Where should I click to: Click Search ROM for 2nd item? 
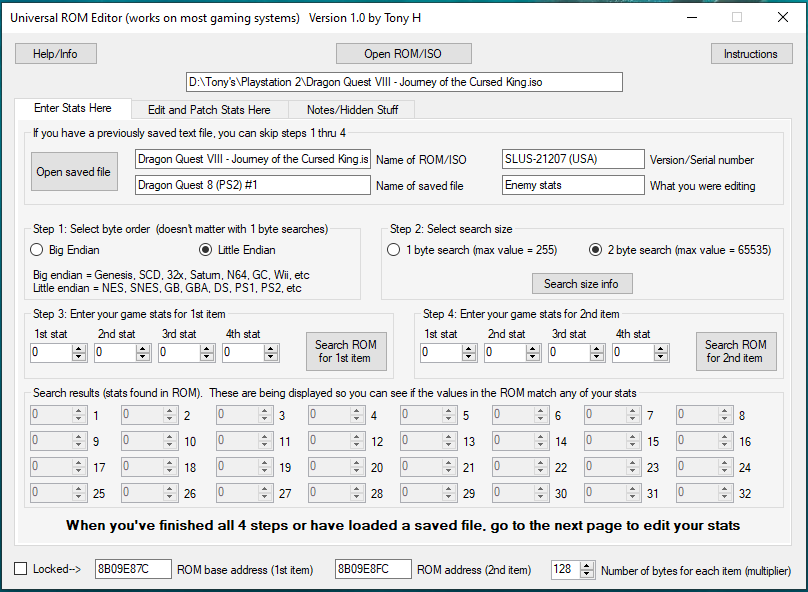coord(735,352)
